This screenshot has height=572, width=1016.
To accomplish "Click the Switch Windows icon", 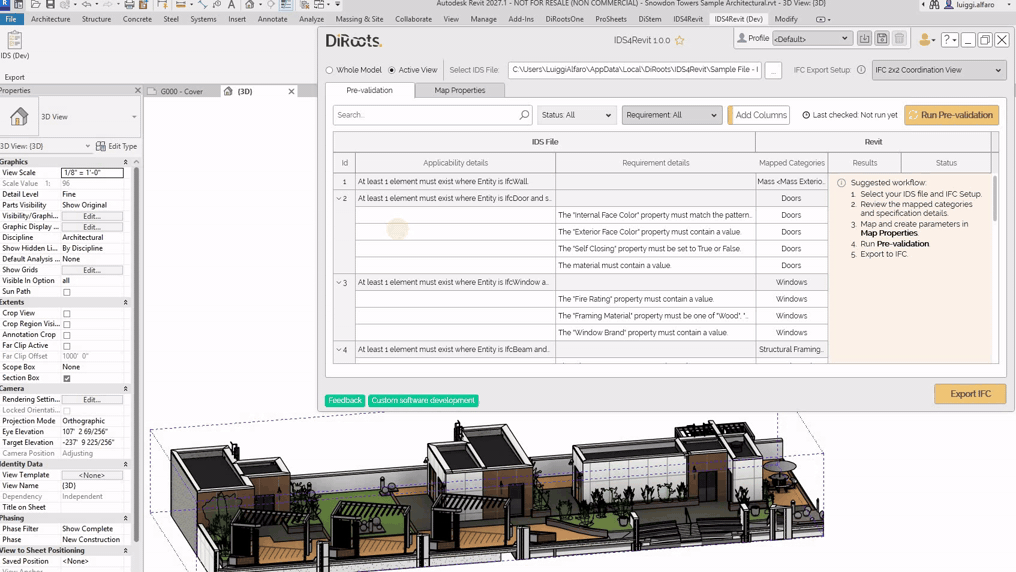I will tap(319, 5).
